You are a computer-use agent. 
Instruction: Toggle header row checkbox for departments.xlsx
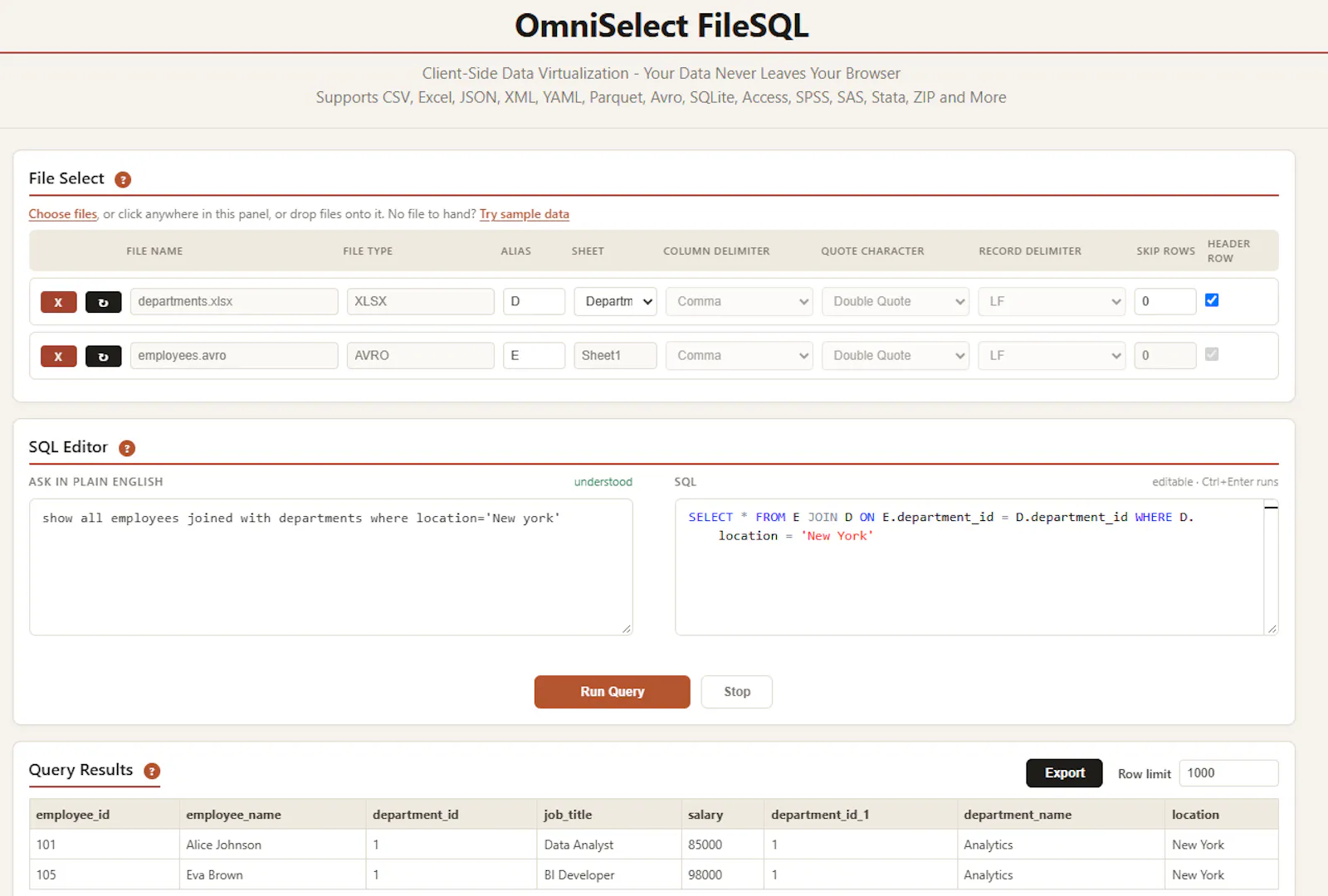tap(1212, 300)
